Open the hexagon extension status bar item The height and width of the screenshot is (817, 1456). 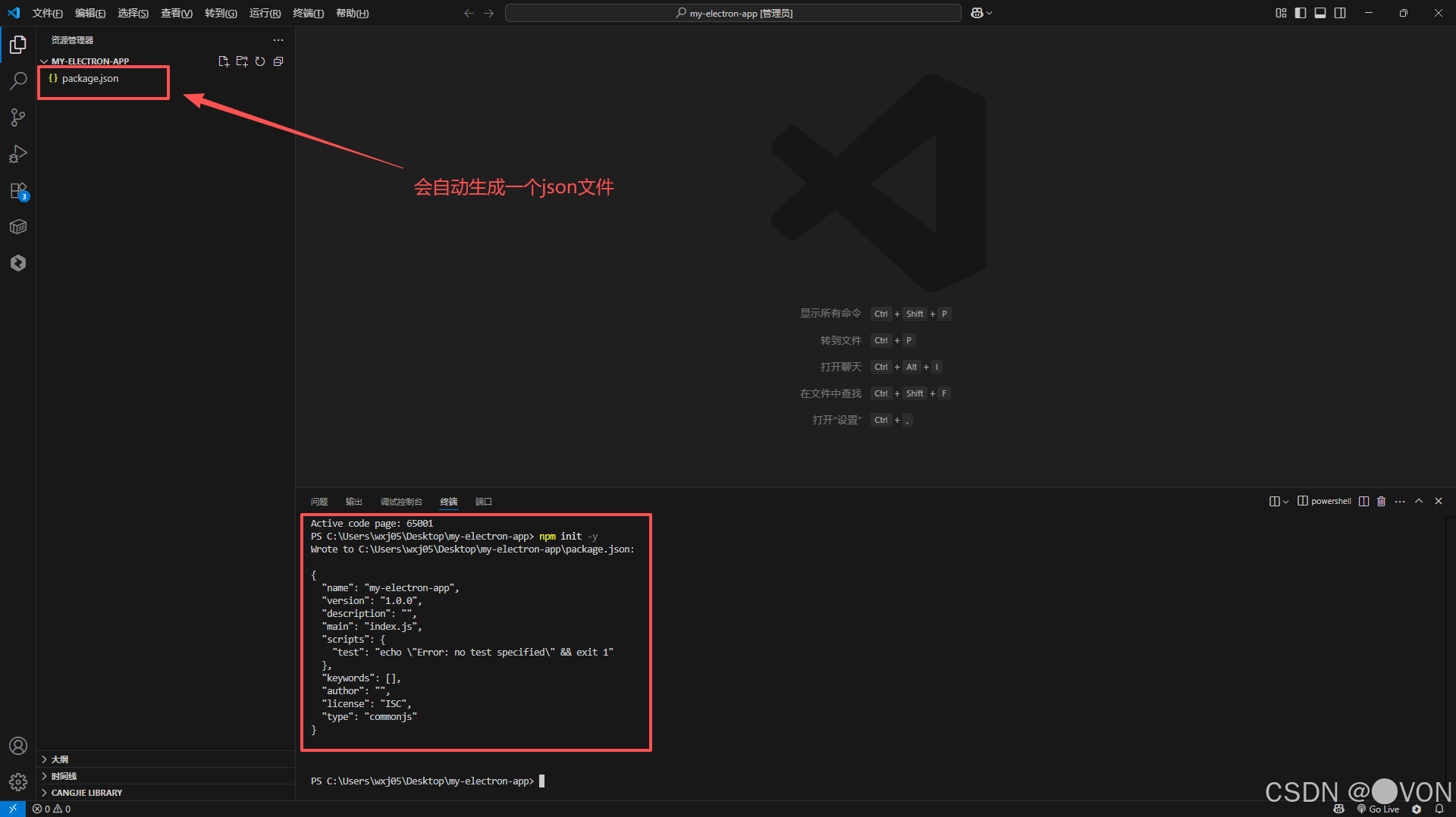tap(1417, 809)
